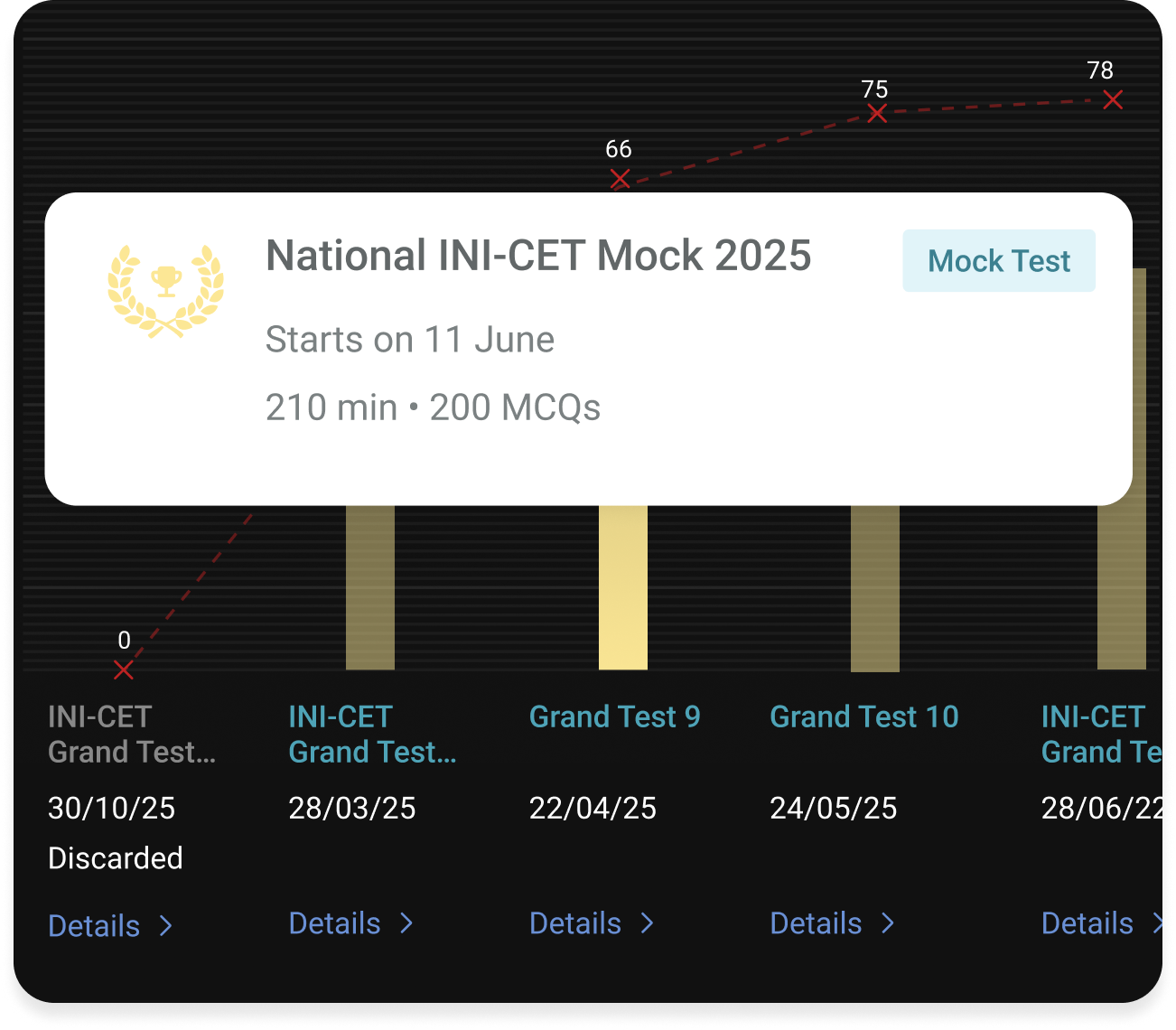Select the Grand Test 9 title
This screenshot has width=1176, height=1030.
click(x=615, y=716)
